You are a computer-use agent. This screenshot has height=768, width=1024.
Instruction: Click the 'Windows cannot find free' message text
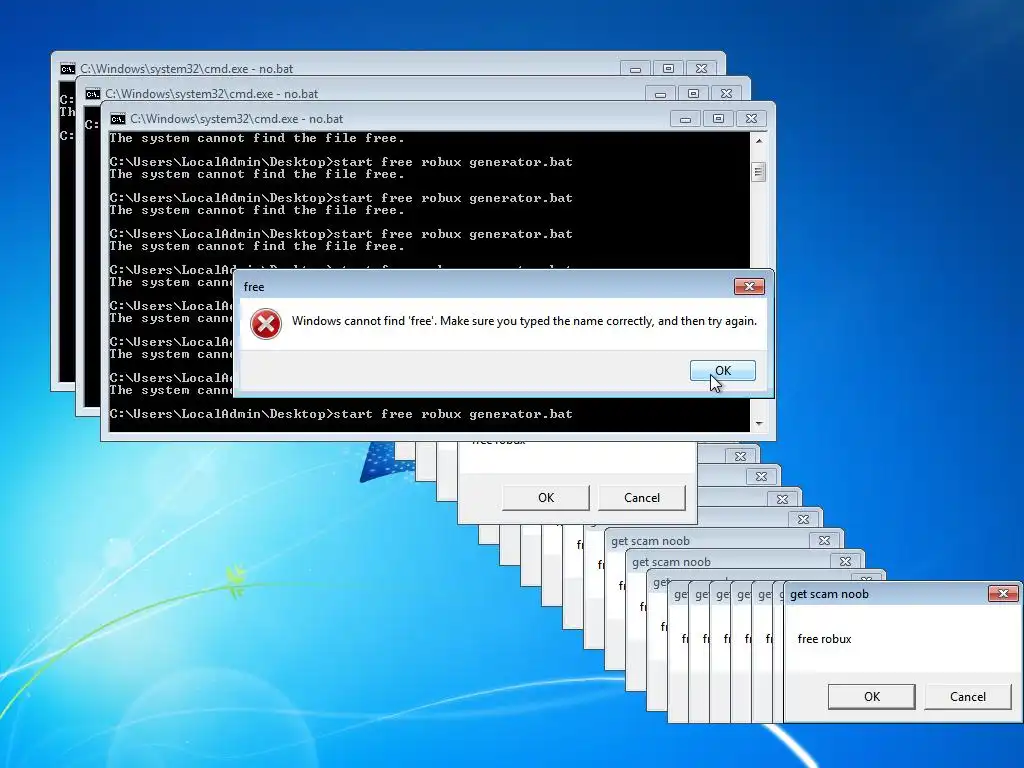pyautogui.click(x=524, y=321)
